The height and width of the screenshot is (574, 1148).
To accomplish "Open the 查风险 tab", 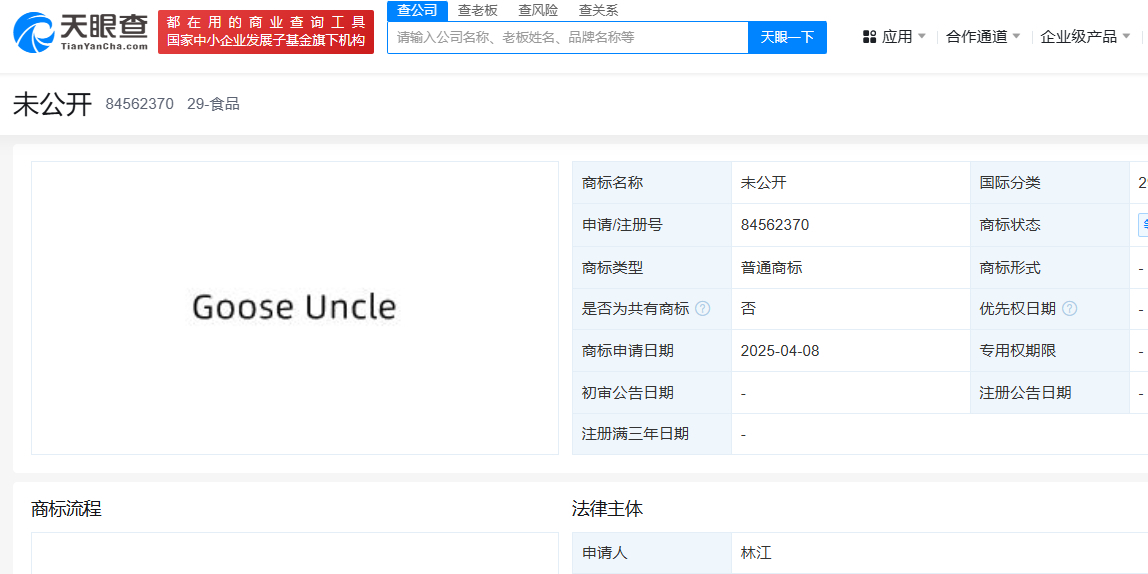I will click(538, 10).
